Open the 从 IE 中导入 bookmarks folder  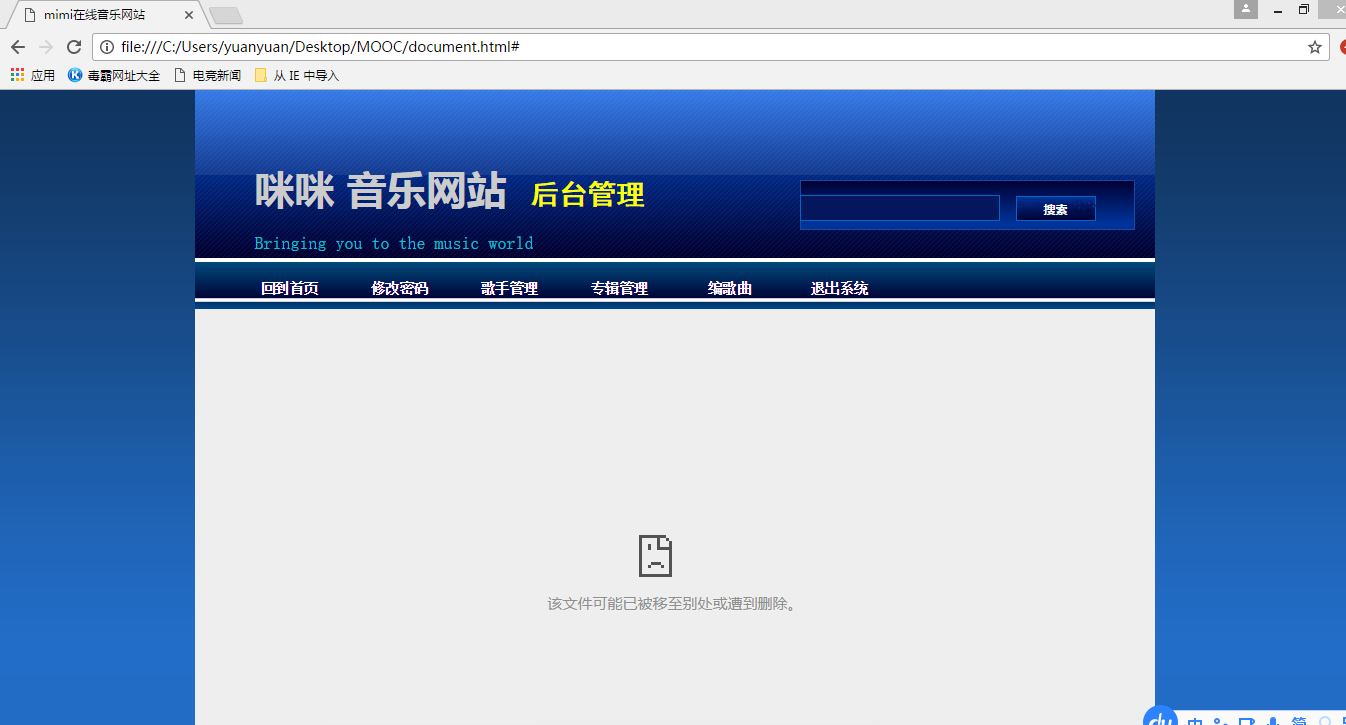(297, 75)
